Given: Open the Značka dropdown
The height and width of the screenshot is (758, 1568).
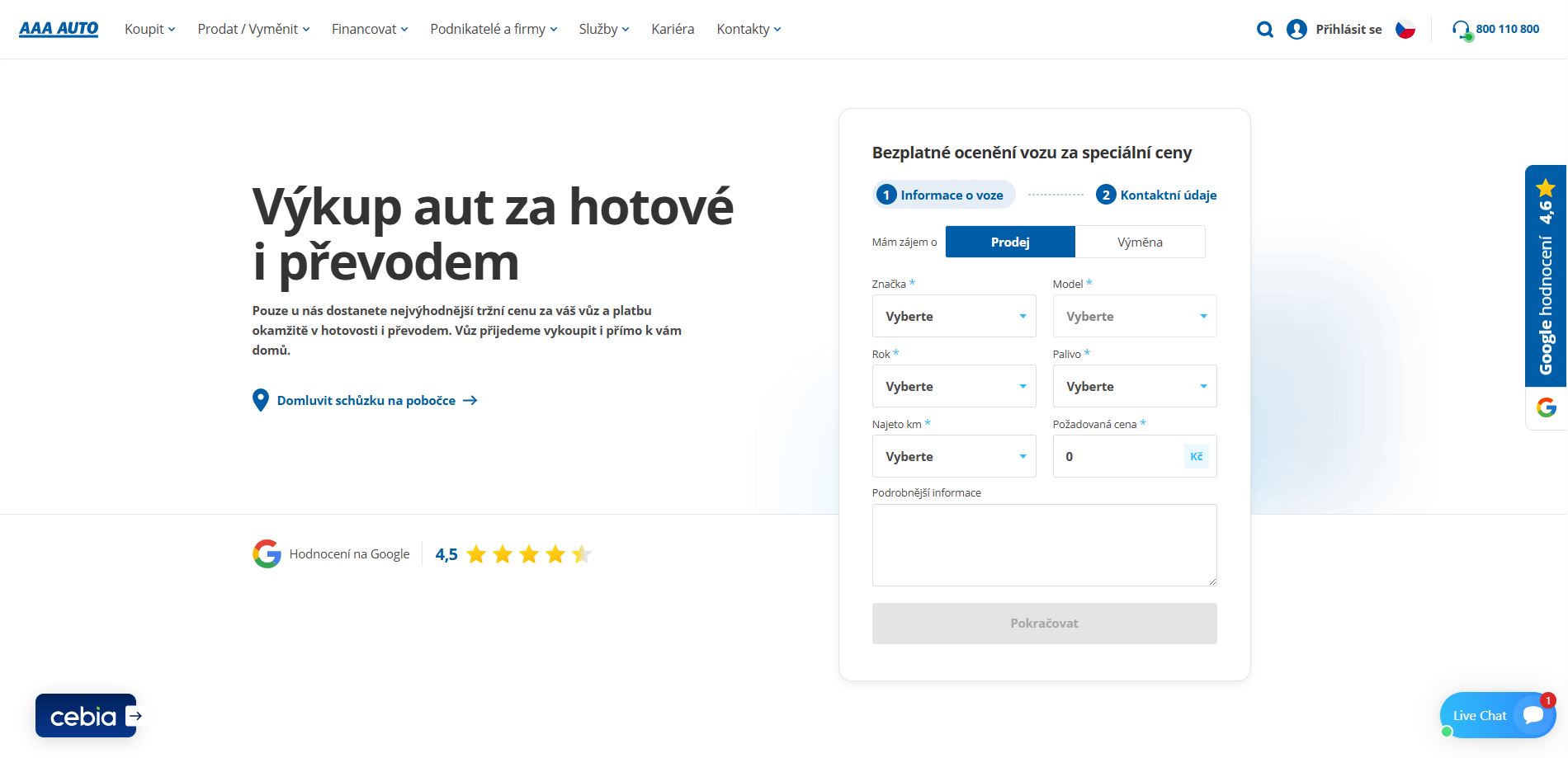Looking at the screenshot, I should click(x=954, y=316).
